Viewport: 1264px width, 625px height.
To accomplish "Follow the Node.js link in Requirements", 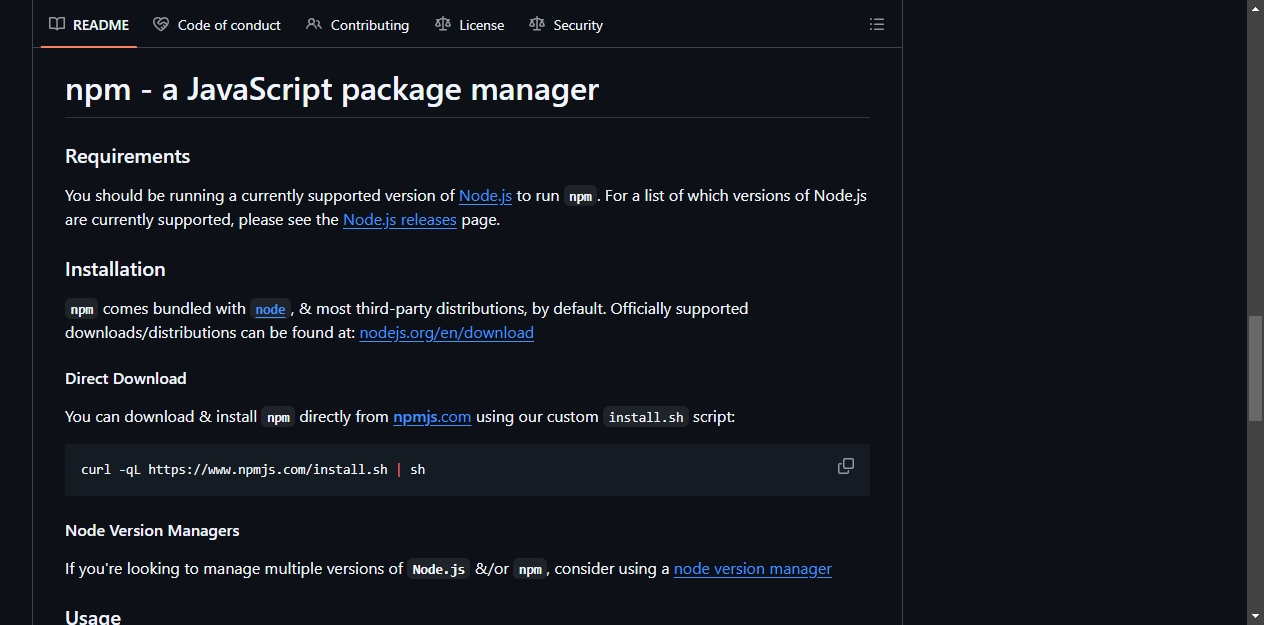I will coord(485,195).
